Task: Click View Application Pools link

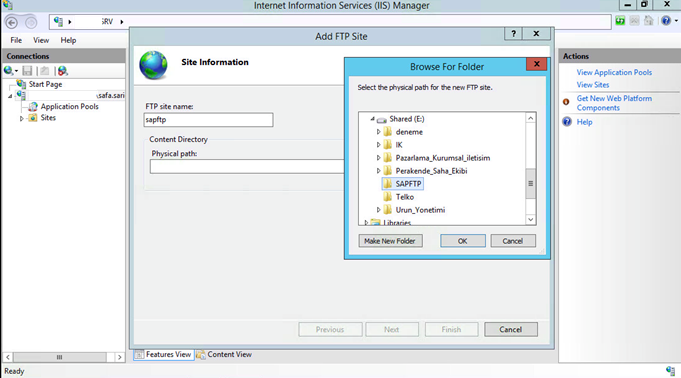Action: 614,72
